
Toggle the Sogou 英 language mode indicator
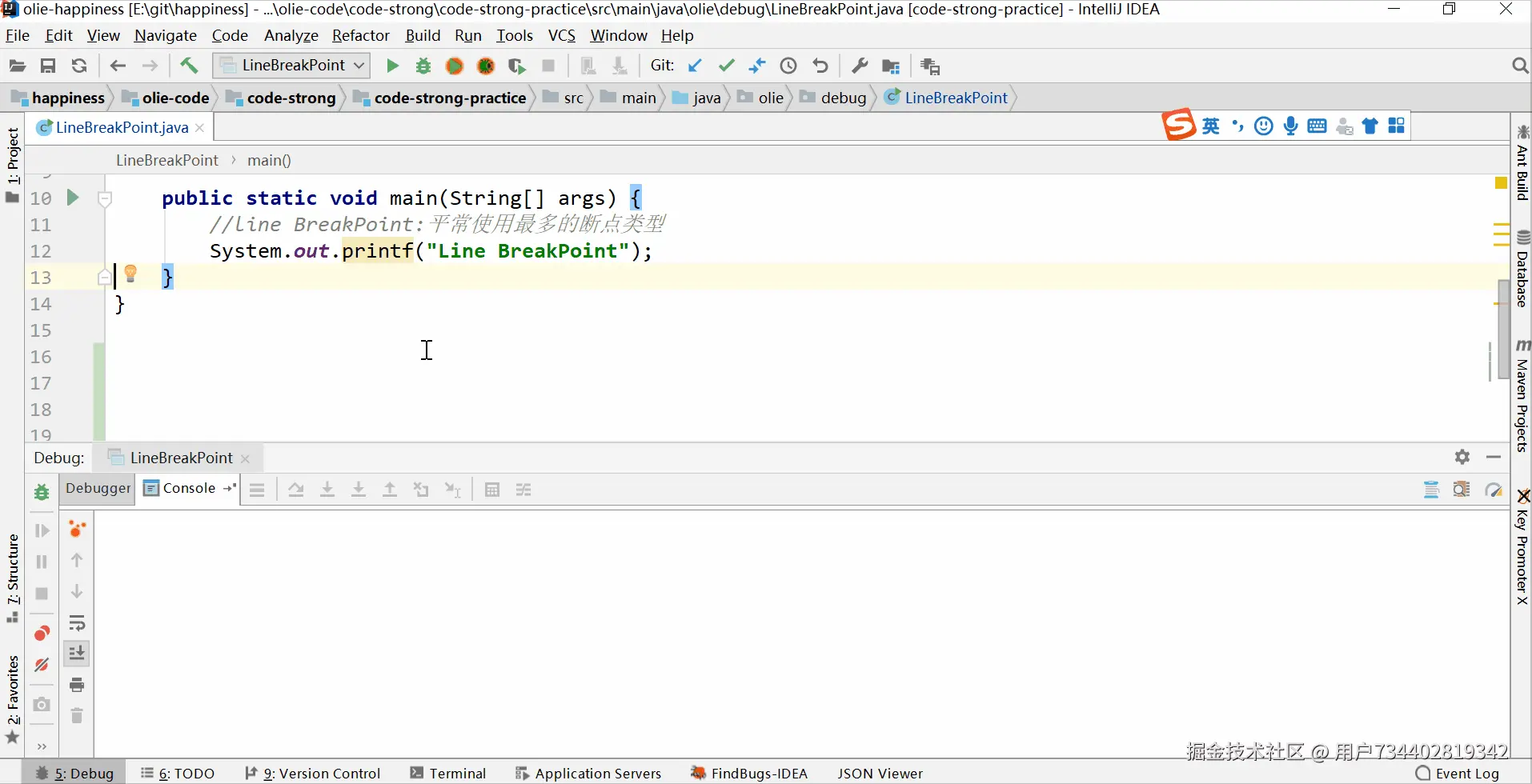(1211, 126)
